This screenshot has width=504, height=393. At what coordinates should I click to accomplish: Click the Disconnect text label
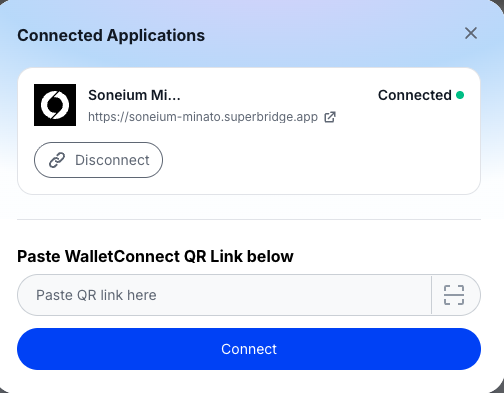[x=112, y=160]
